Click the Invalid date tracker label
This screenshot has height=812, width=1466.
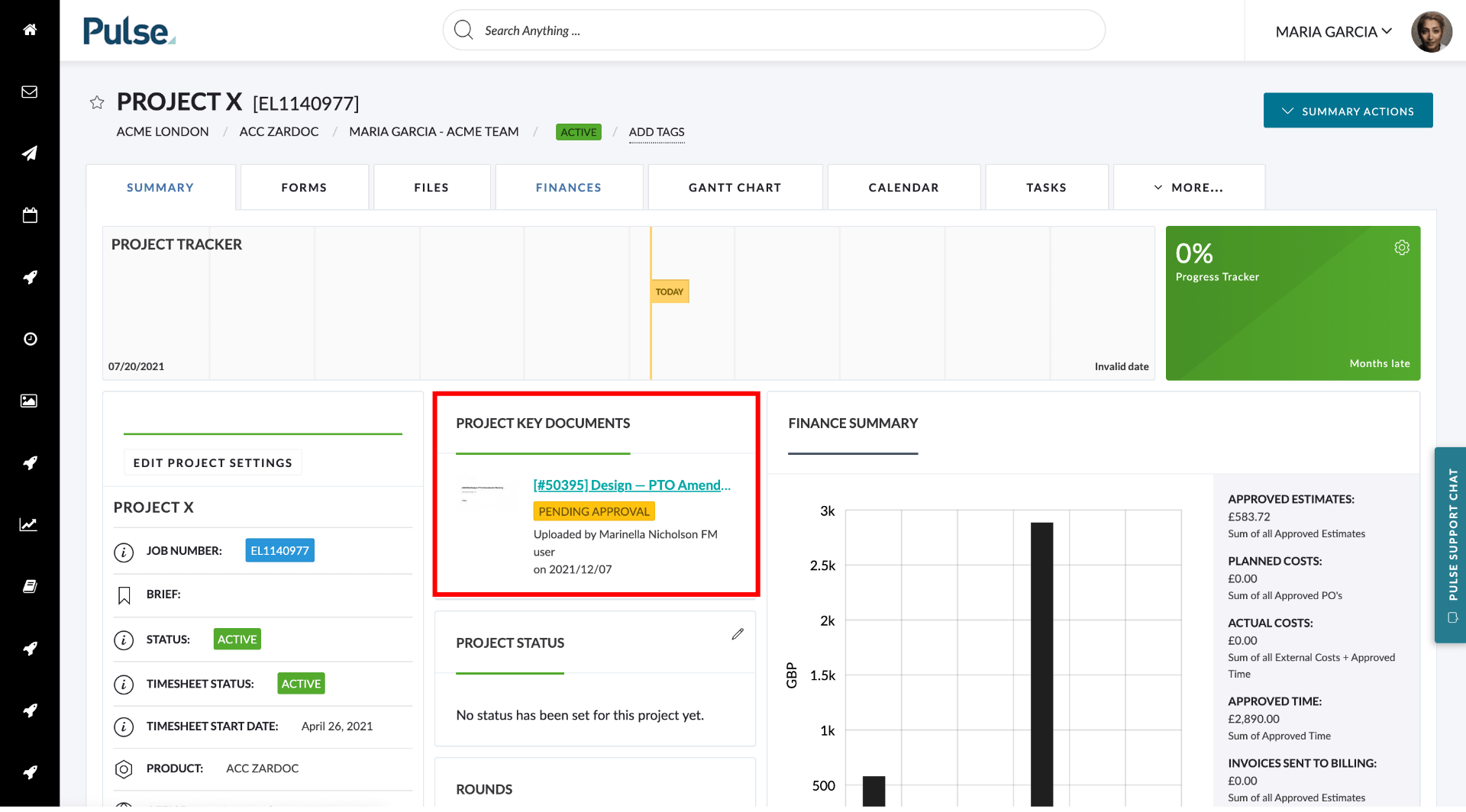pyautogui.click(x=1122, y=366)
